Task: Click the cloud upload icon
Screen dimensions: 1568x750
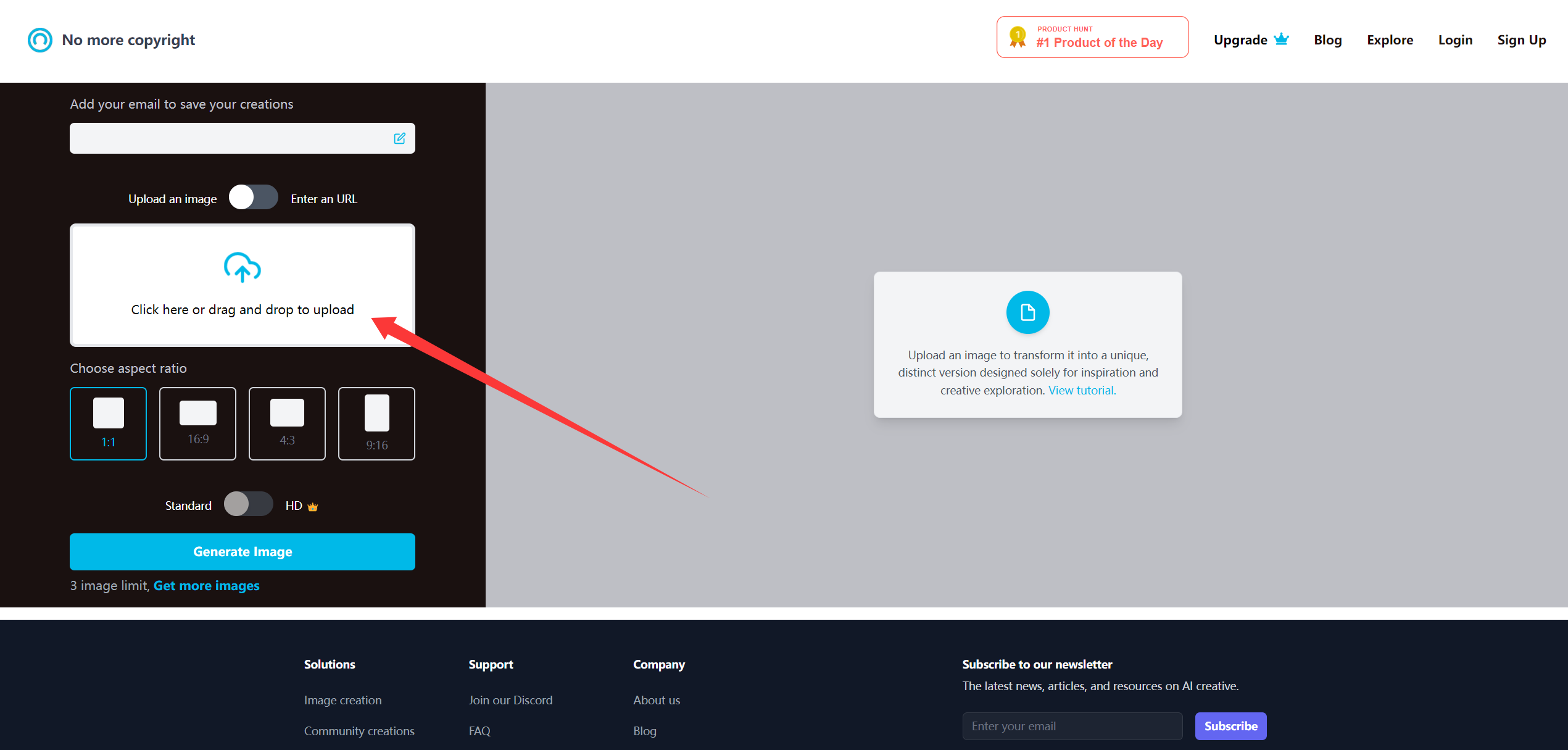Action: click(x=242, y=267)
